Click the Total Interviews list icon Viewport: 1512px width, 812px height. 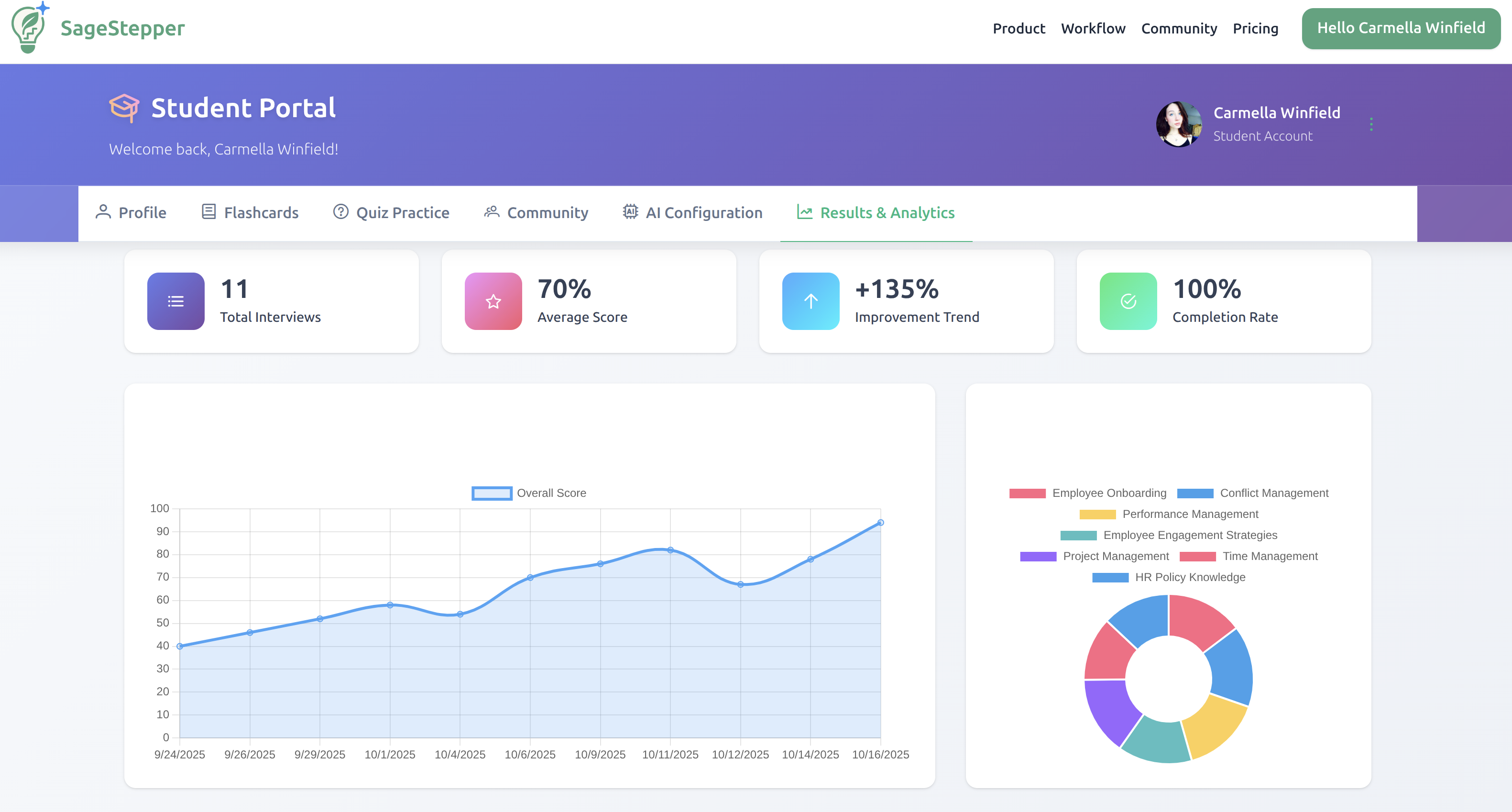pyautogui.click(x=175, y=301)
